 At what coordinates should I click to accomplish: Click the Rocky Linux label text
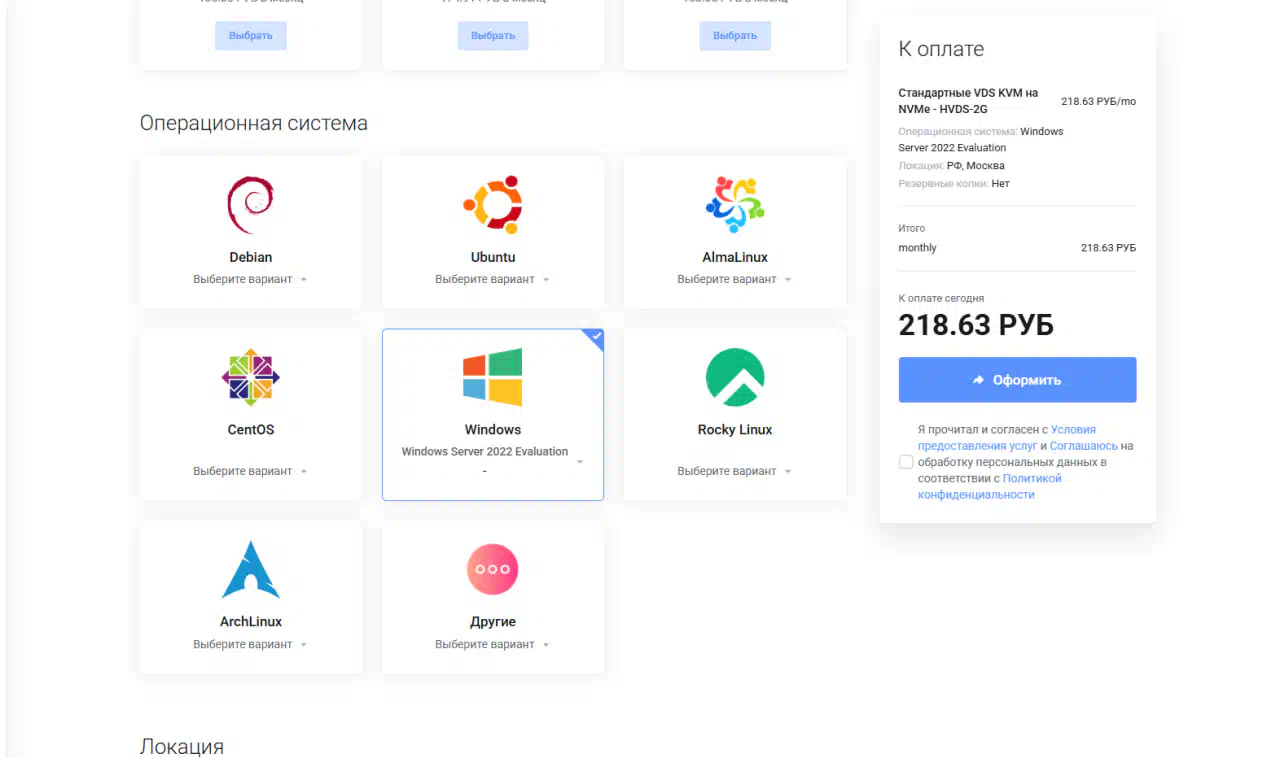(735, 430)
